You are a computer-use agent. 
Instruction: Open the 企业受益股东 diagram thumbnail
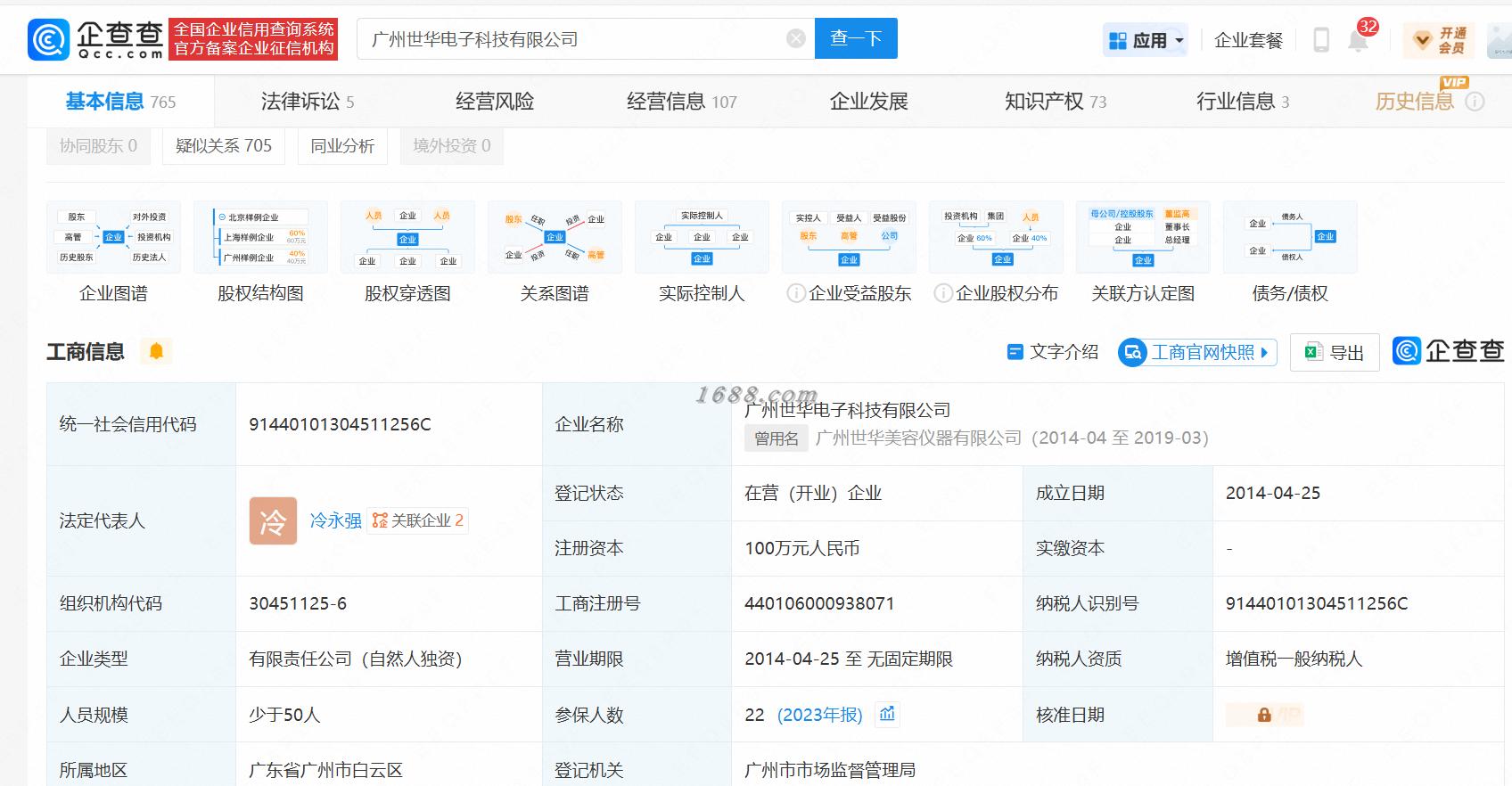point(849,237)
